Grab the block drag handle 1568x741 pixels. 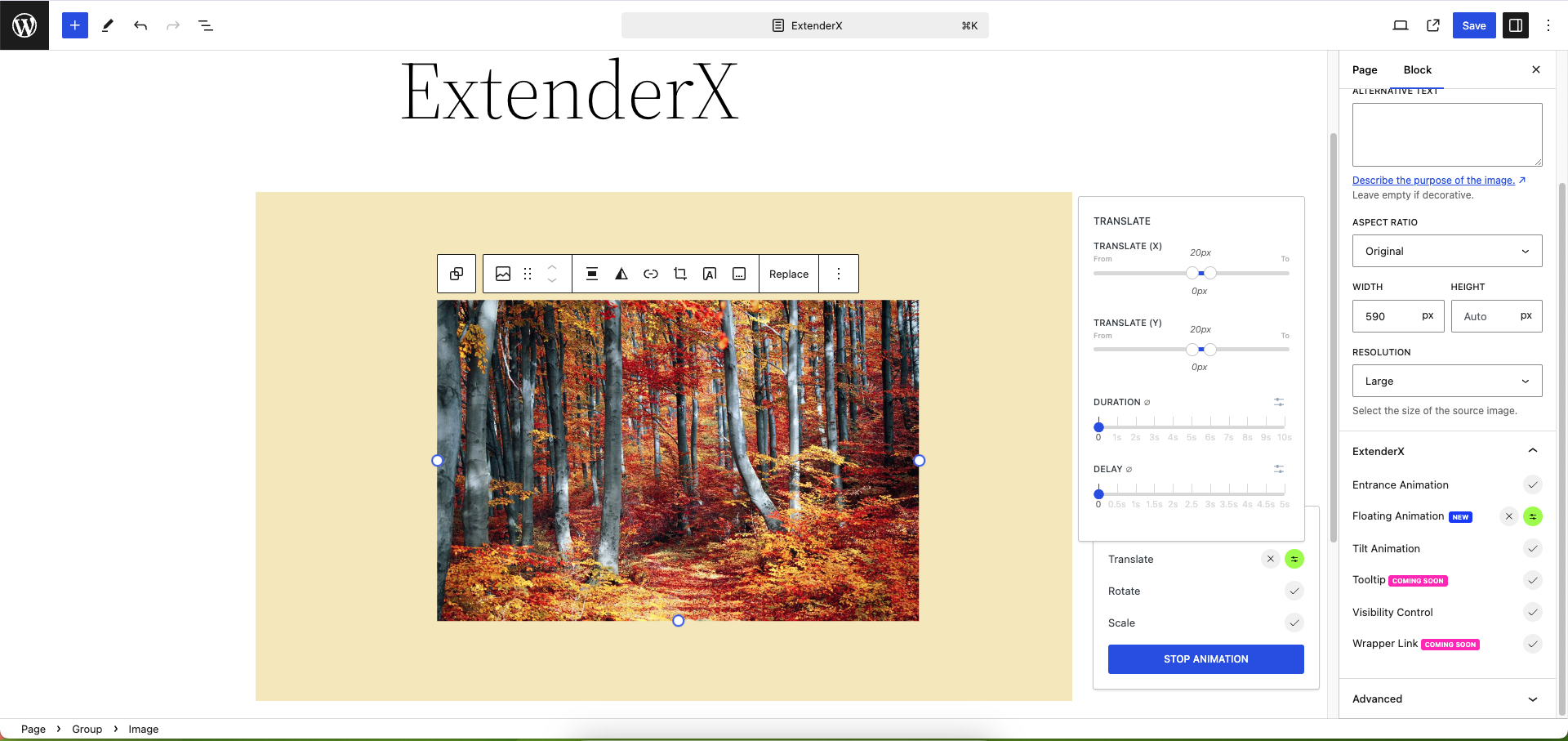(x=528, y=274)
